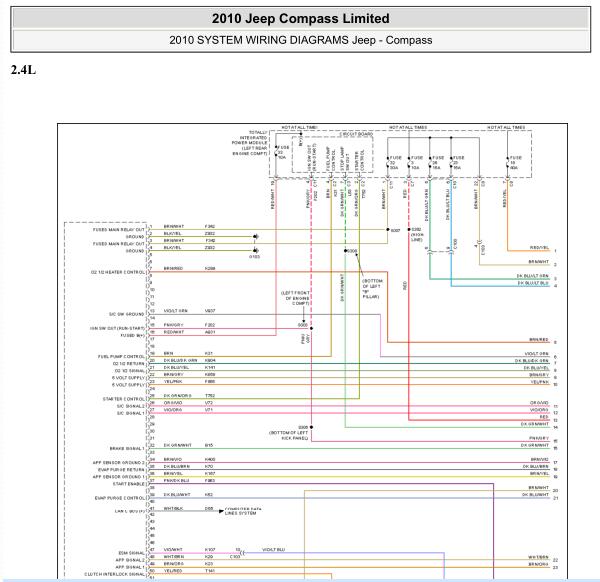Click the 'BRAKE SIGNAL 1' pin label
The height and width of the screenshot is (582, 600).
coord(127,448)
